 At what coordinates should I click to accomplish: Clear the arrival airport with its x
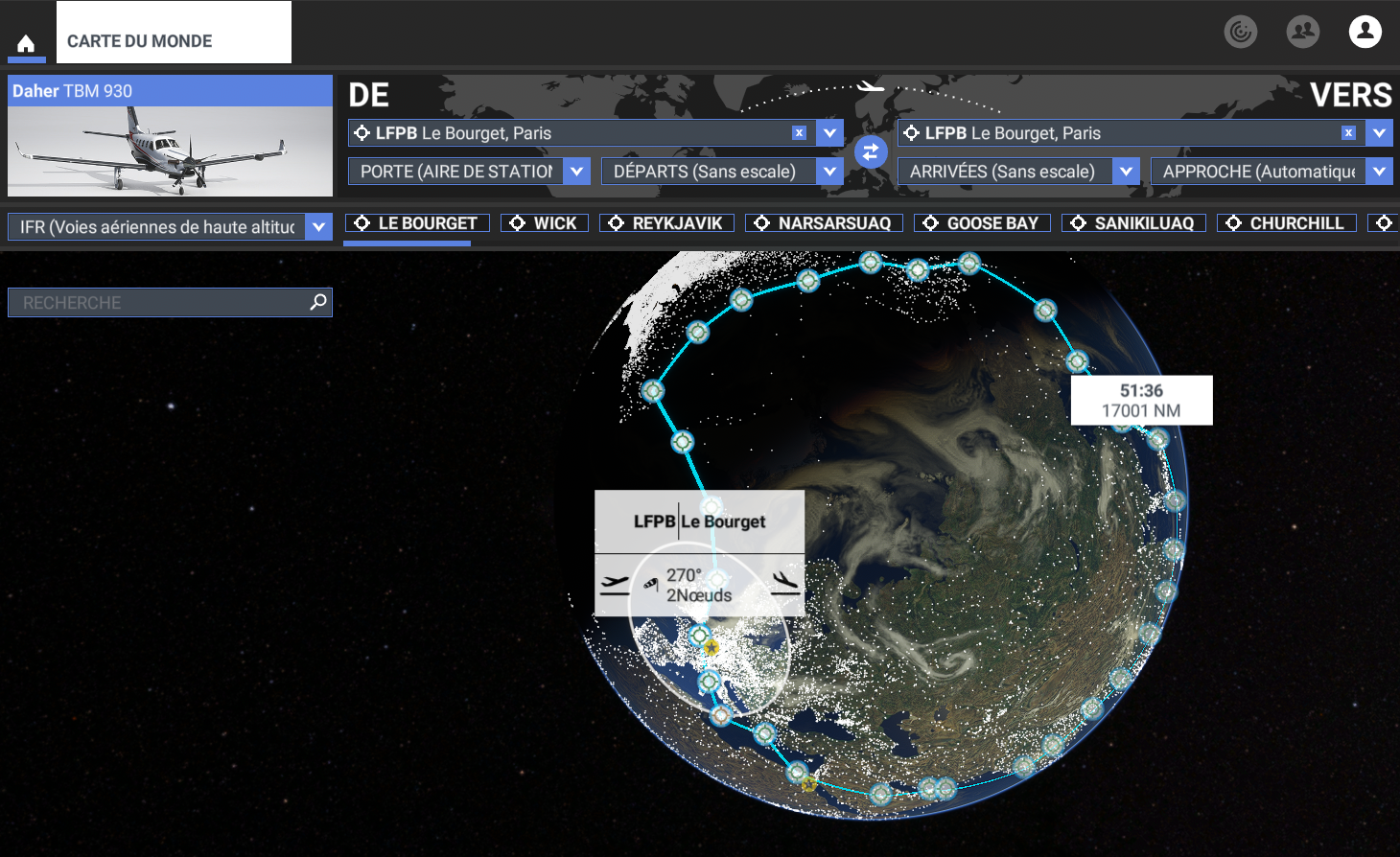tap(1348, 133)
